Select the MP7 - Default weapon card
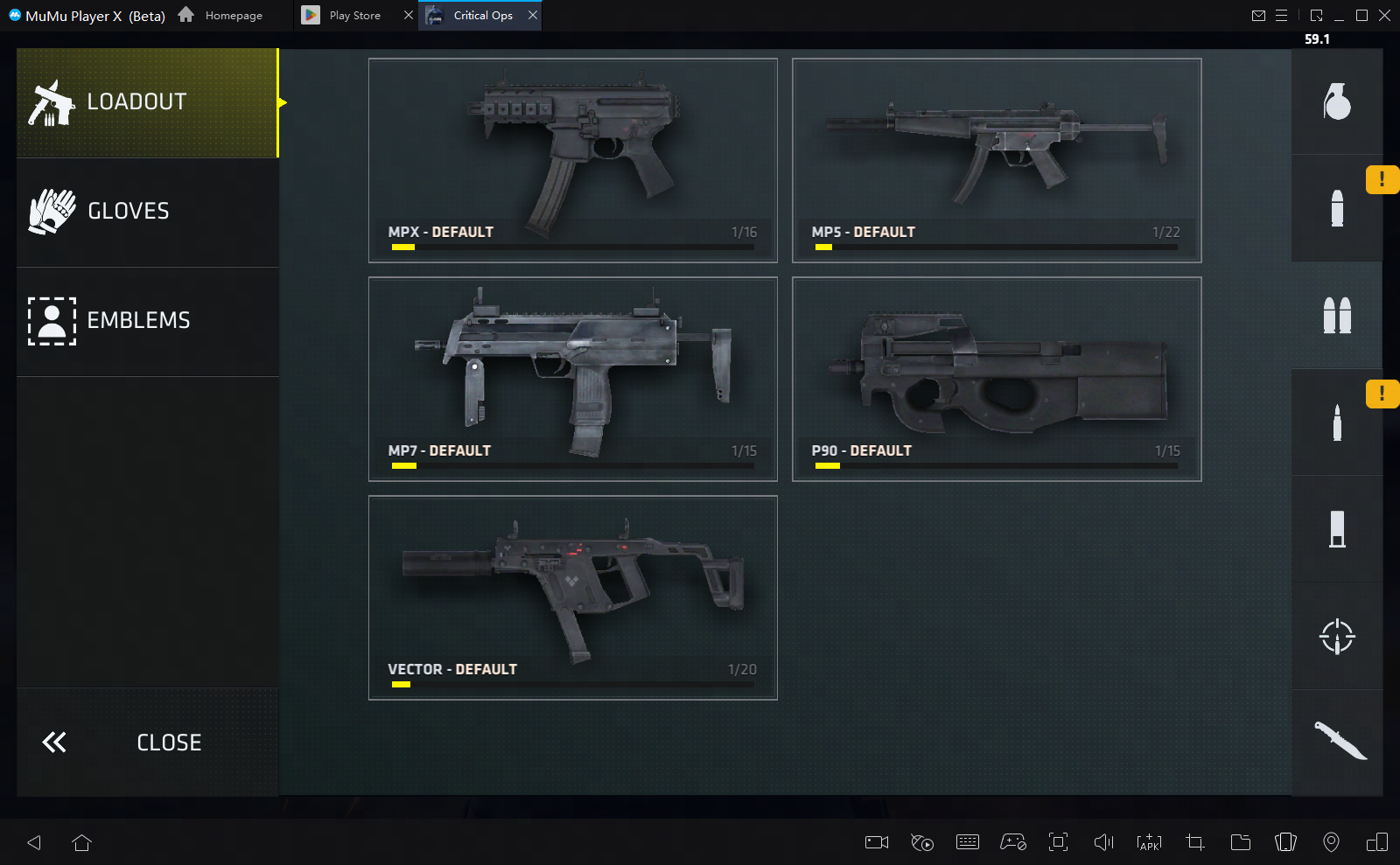The width and height of the screenshot is (1400, 865). coord(573,379)
